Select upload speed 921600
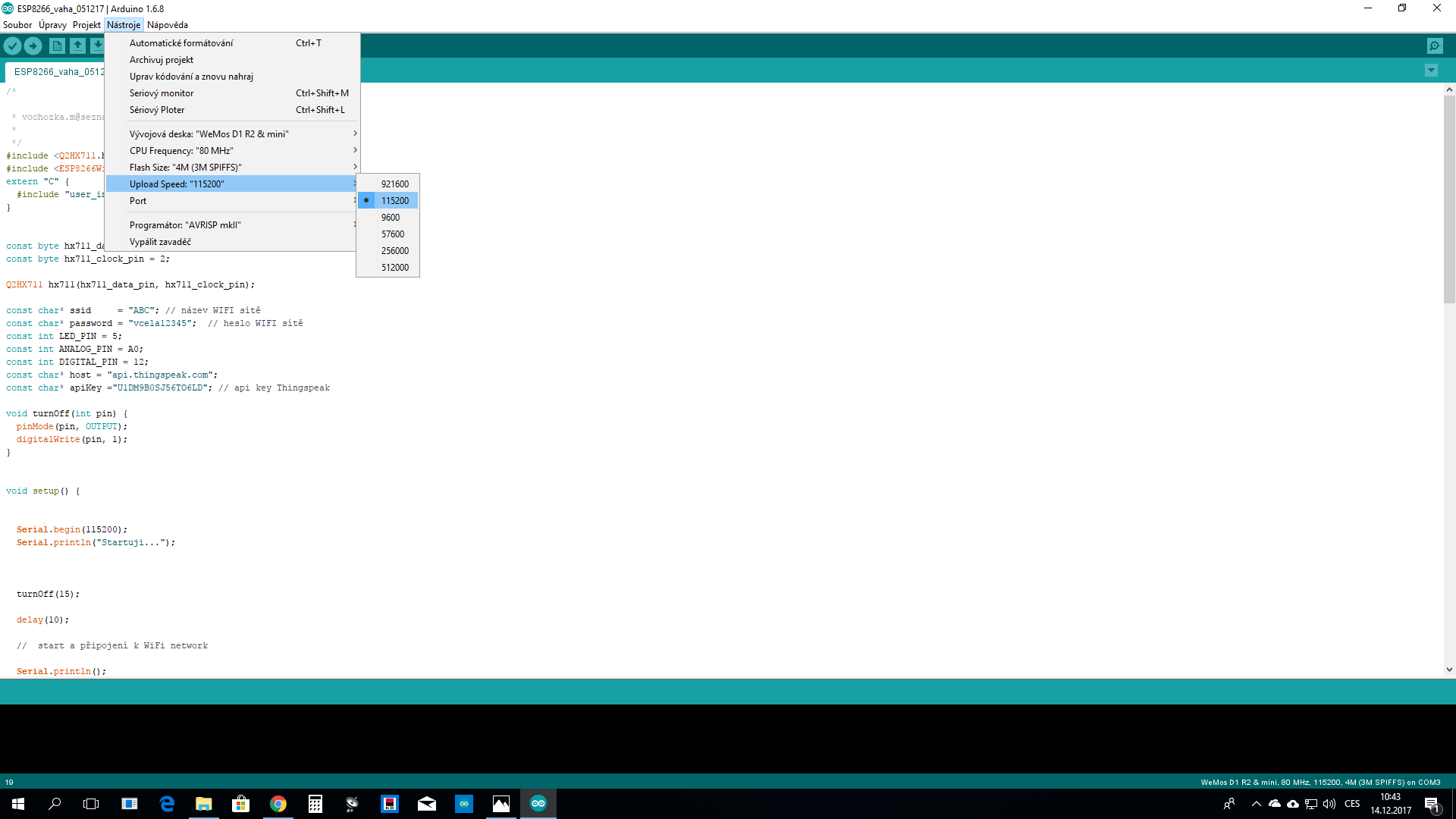This screenshot has width=1456, height=819. pyautogui.click(x=394, y=184)
